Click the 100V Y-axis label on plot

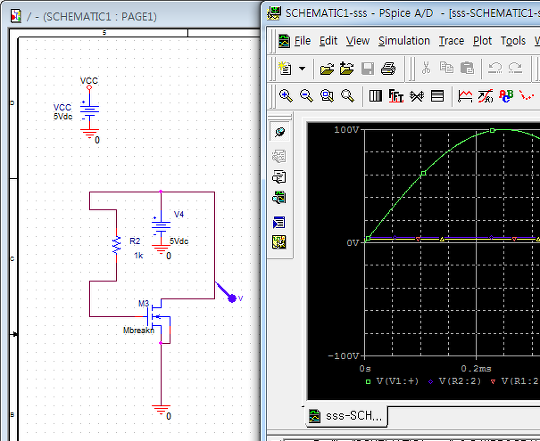pyautogui.click(x=346, y=130)
